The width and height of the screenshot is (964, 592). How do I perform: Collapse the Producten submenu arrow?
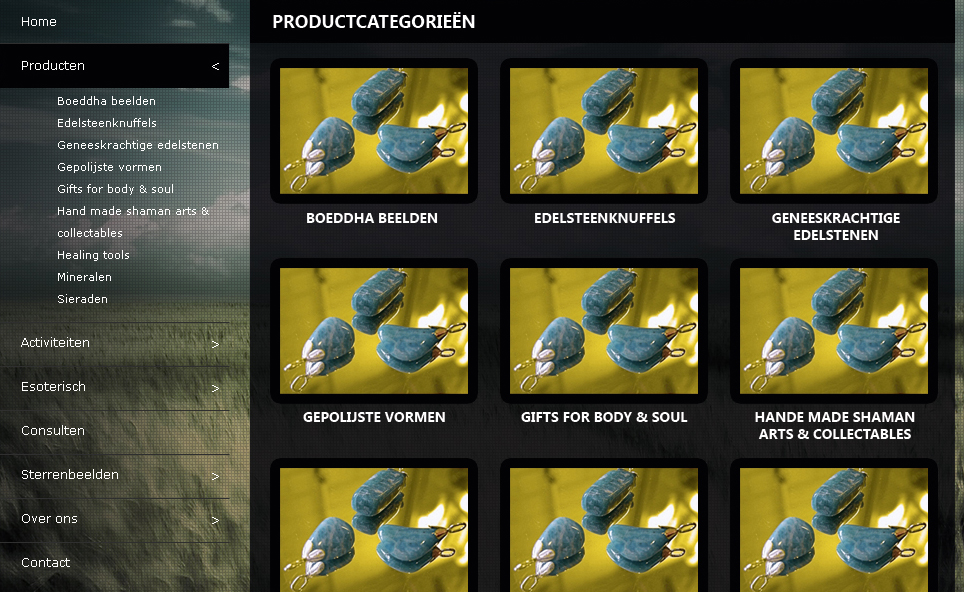point(215,66)
